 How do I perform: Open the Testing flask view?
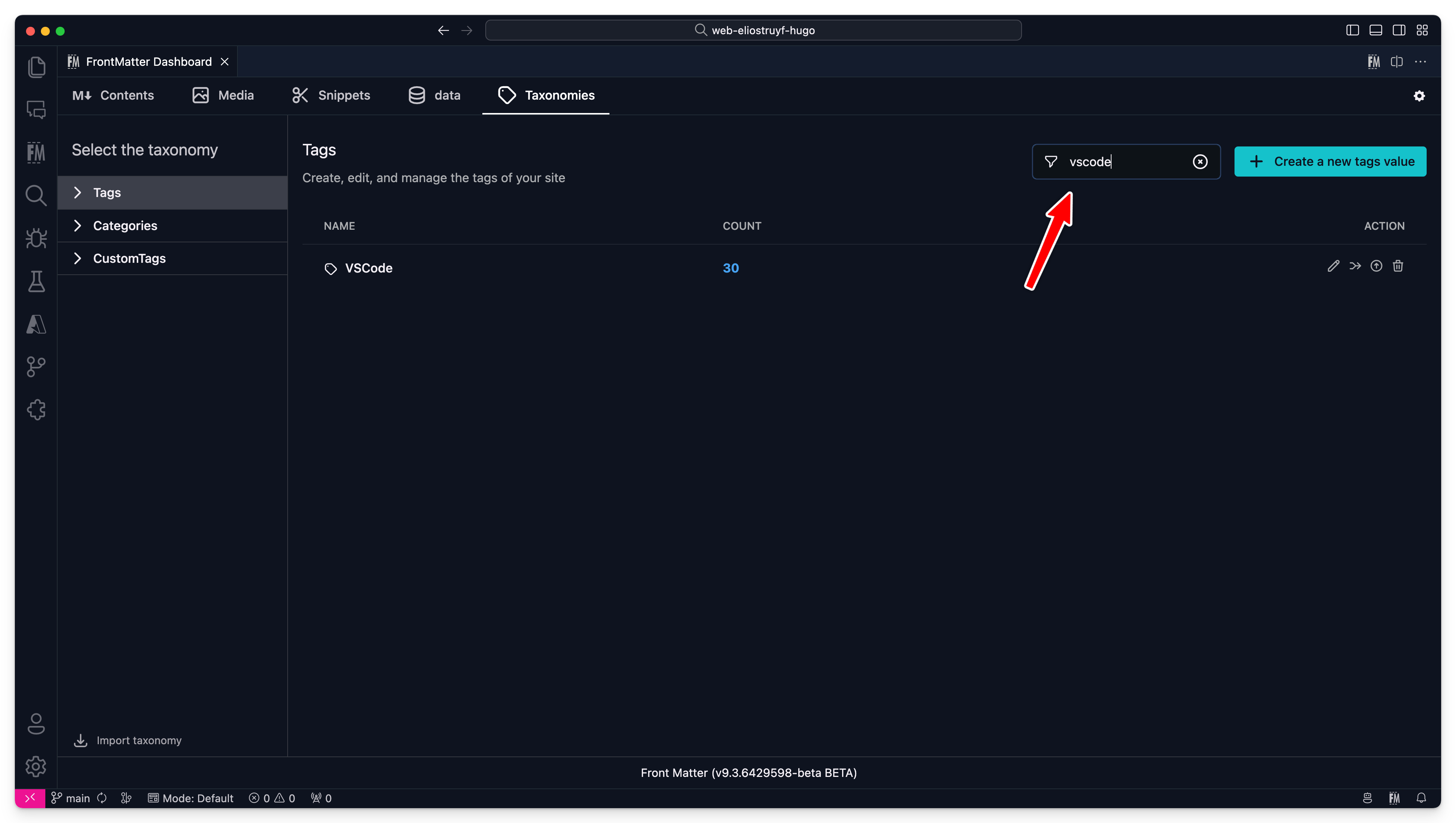coord(36,281)
